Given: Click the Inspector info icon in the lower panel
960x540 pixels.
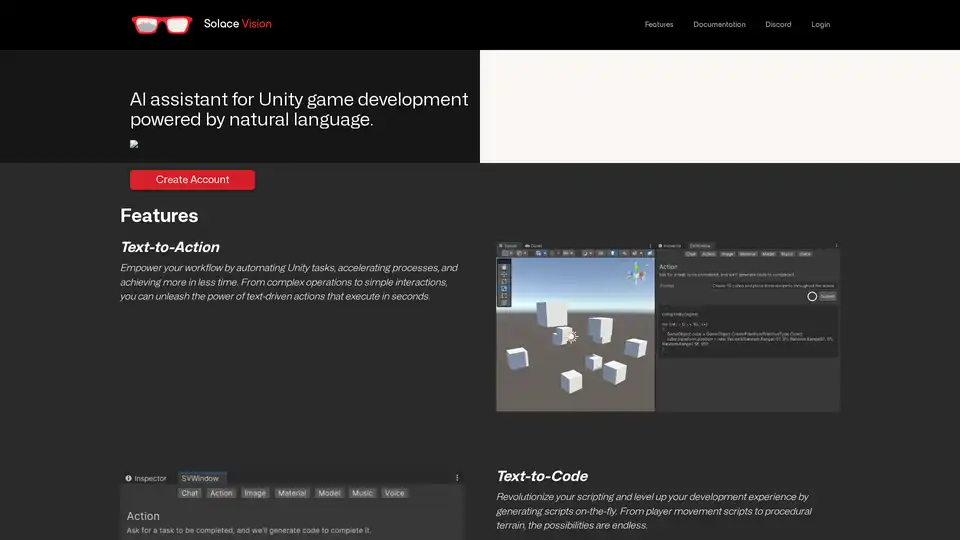Looking at the screenshot, I should click(129, 478).
